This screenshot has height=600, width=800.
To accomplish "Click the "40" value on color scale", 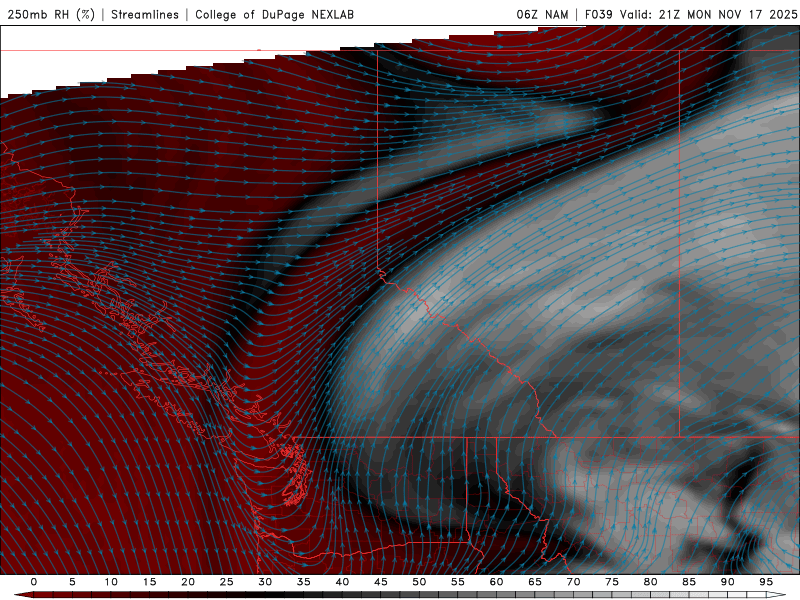I will click(342, 582).
